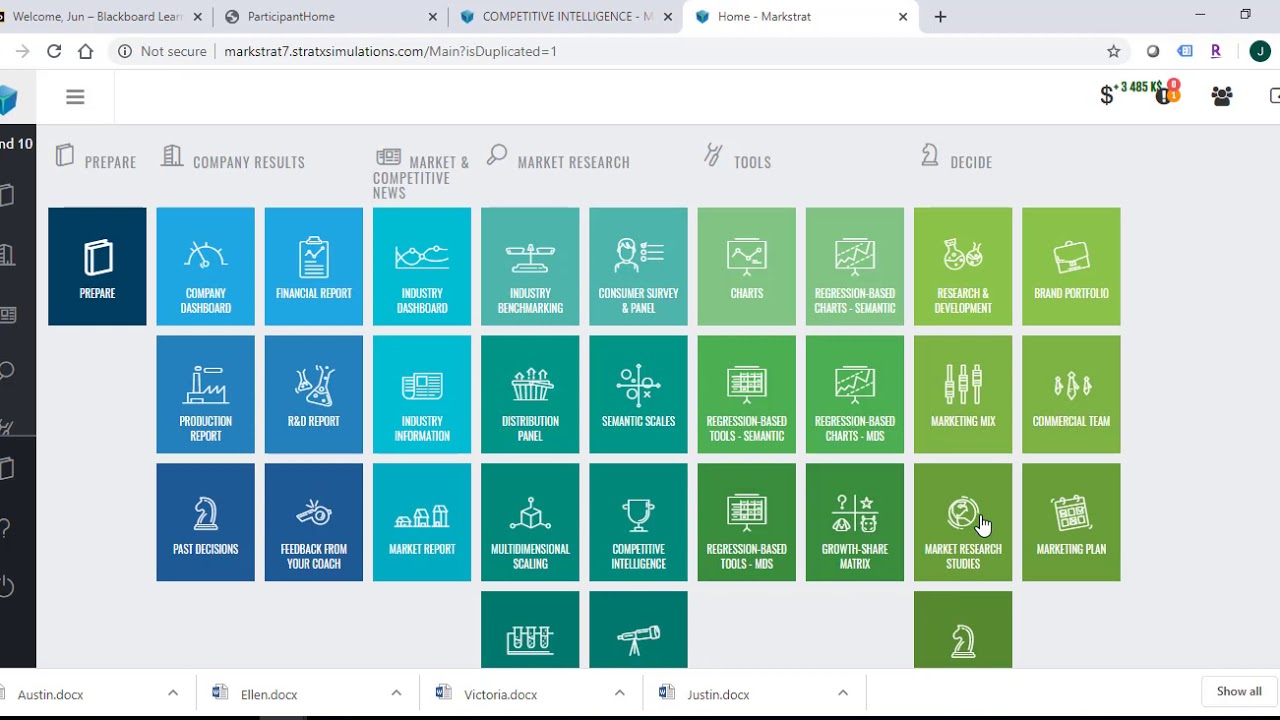This screenshot has width=1280, height=720.
Task: Open the Commercial Team tile
Action: tap(1071, 394)
